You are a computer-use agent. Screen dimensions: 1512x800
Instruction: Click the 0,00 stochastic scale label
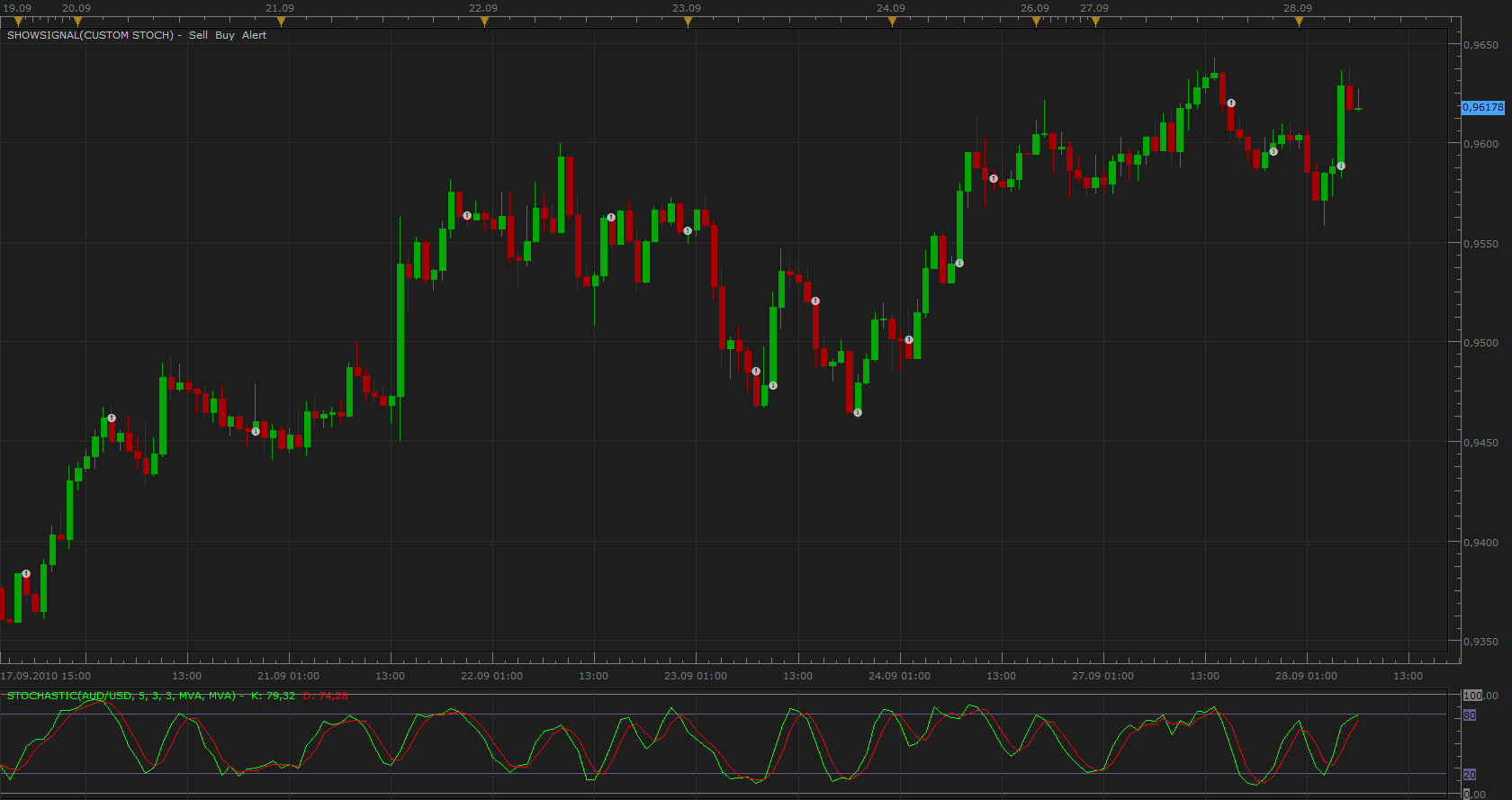[x=1474, y=795]
